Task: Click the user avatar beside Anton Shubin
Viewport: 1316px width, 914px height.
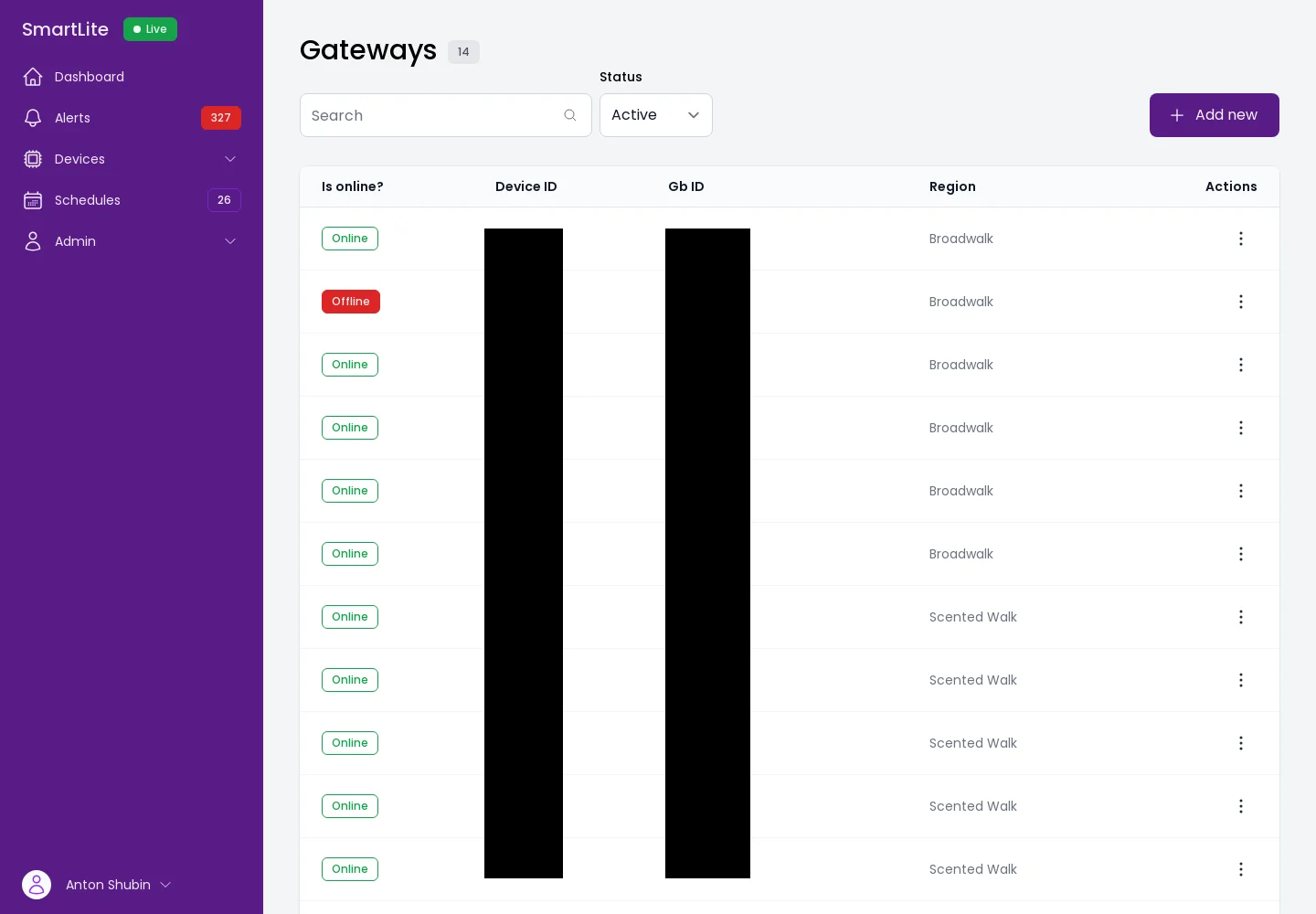Action: (37, 885)
